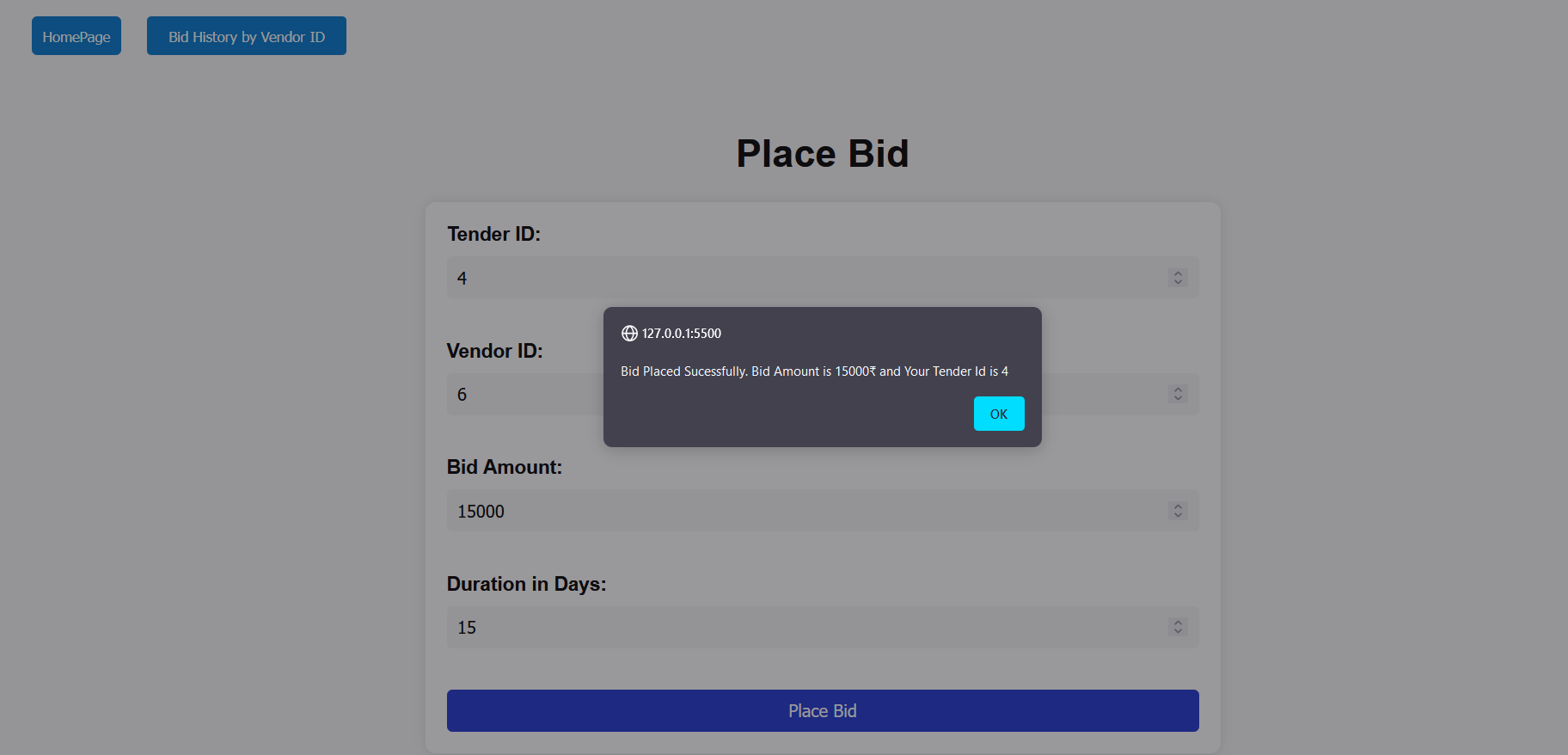Viewport: 1568px width, 755px height.
Task: Dismiss the alert by clicking OK
Action: tap(998, 414)
